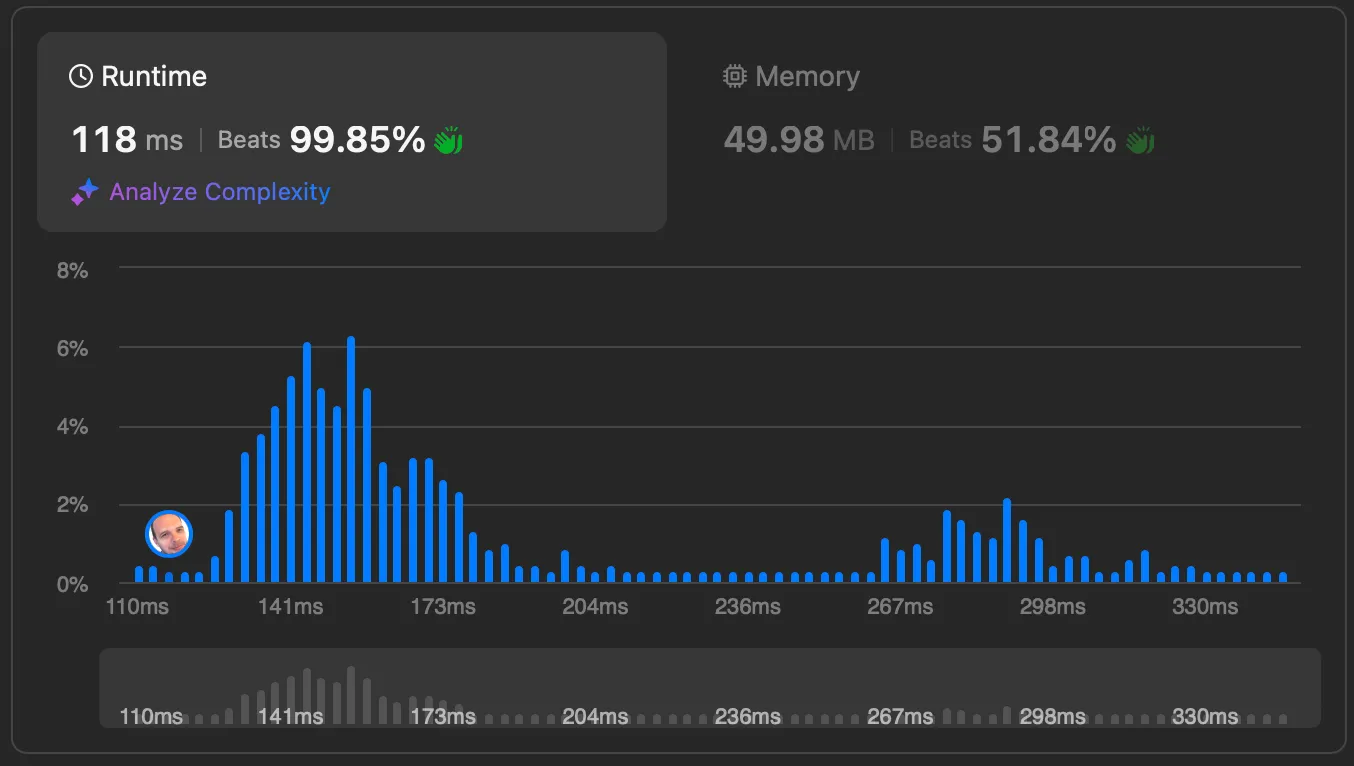Click the Memory chip icon
Viewport: 1354px width, 766px height.
point(735,77)
